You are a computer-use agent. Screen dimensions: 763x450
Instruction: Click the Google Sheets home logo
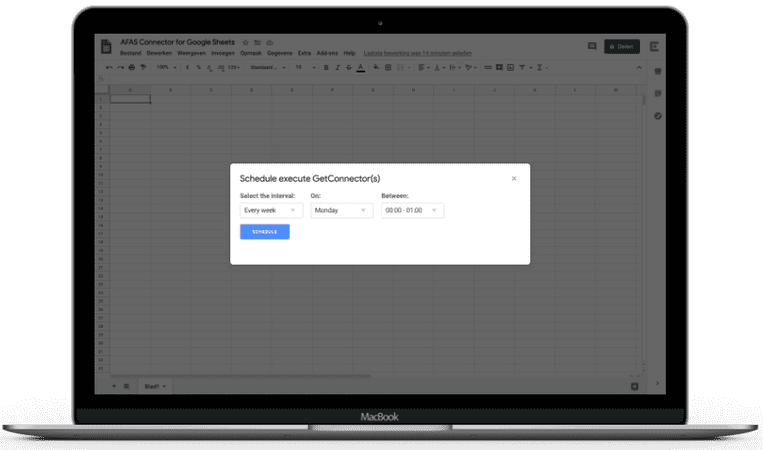[x=106, y=47]
